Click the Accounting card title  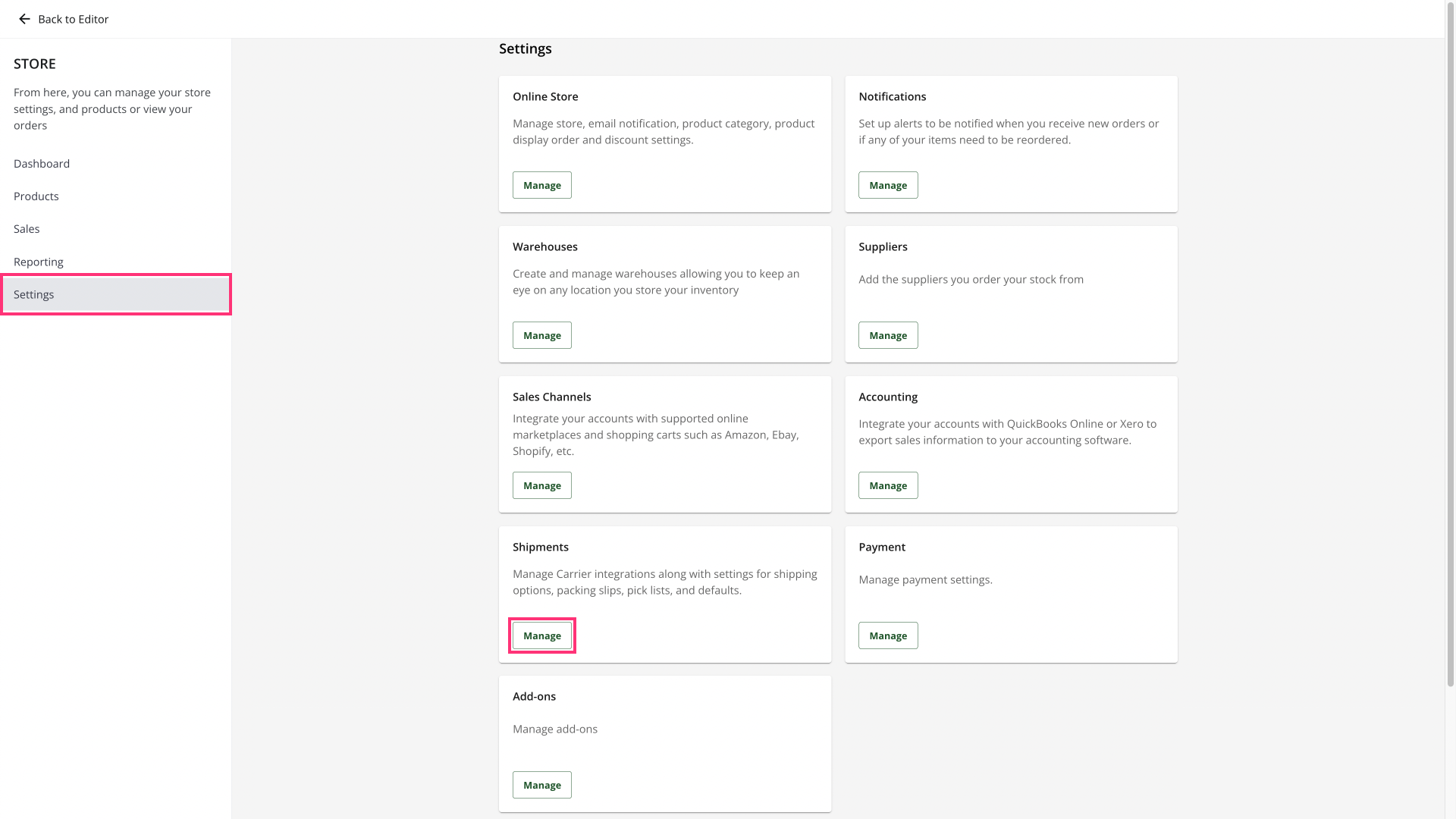coord(887,397)
